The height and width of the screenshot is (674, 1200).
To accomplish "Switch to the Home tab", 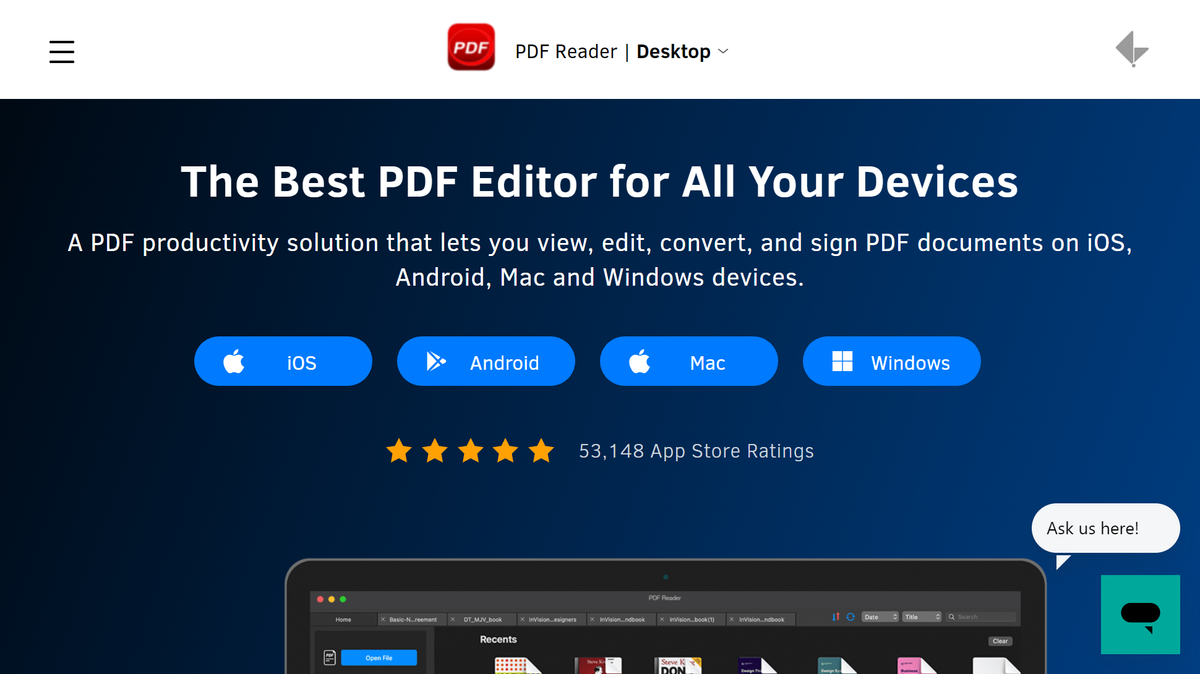I will click(x=343, y=619).
